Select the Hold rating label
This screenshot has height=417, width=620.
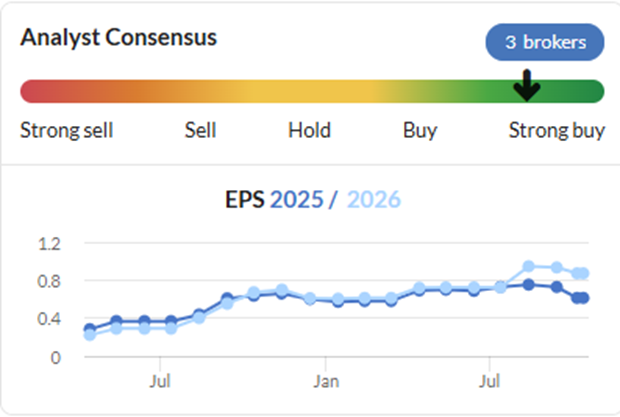point(309,130)
